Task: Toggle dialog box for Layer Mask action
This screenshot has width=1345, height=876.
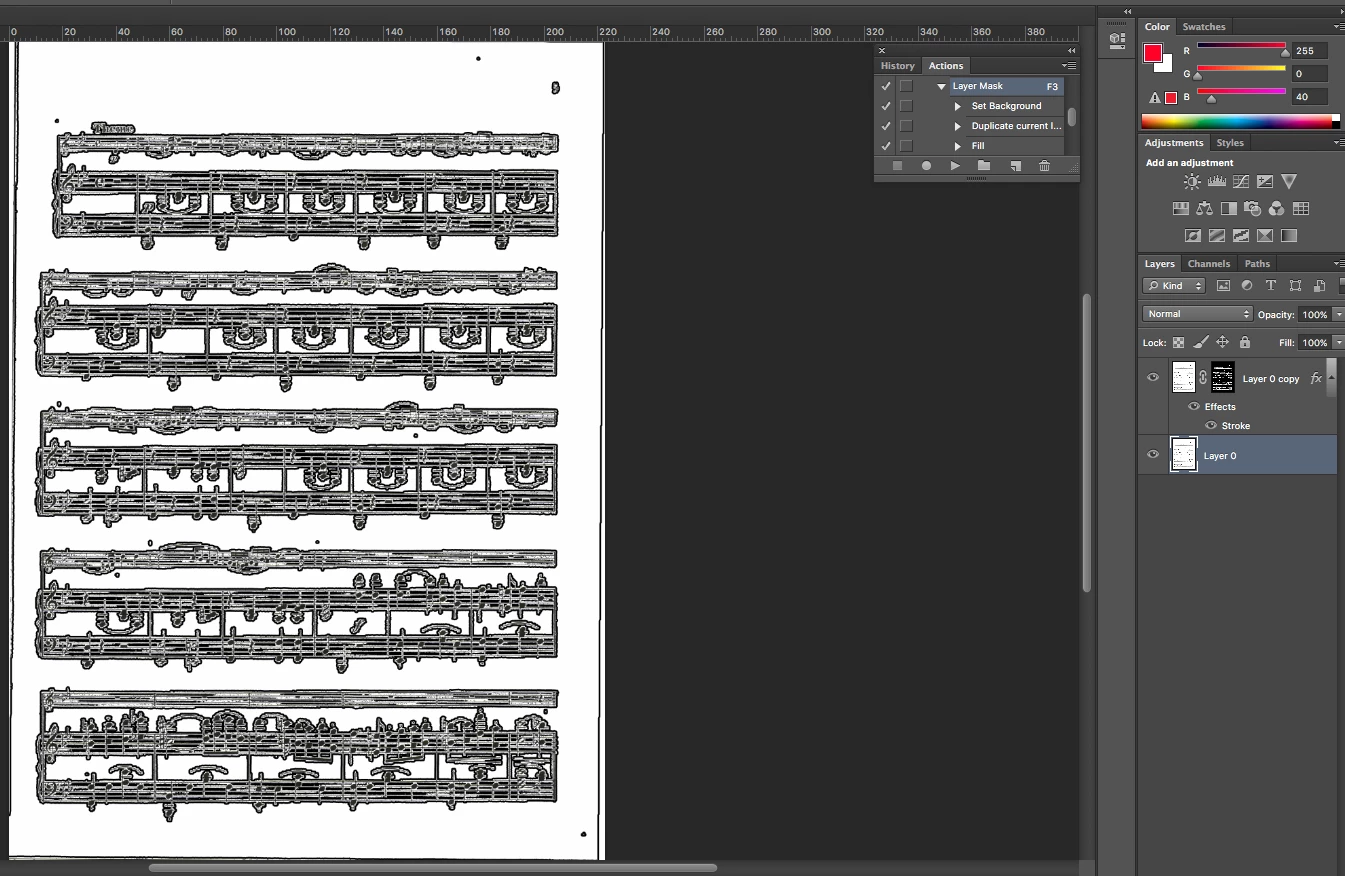Action: pos(906,86)
